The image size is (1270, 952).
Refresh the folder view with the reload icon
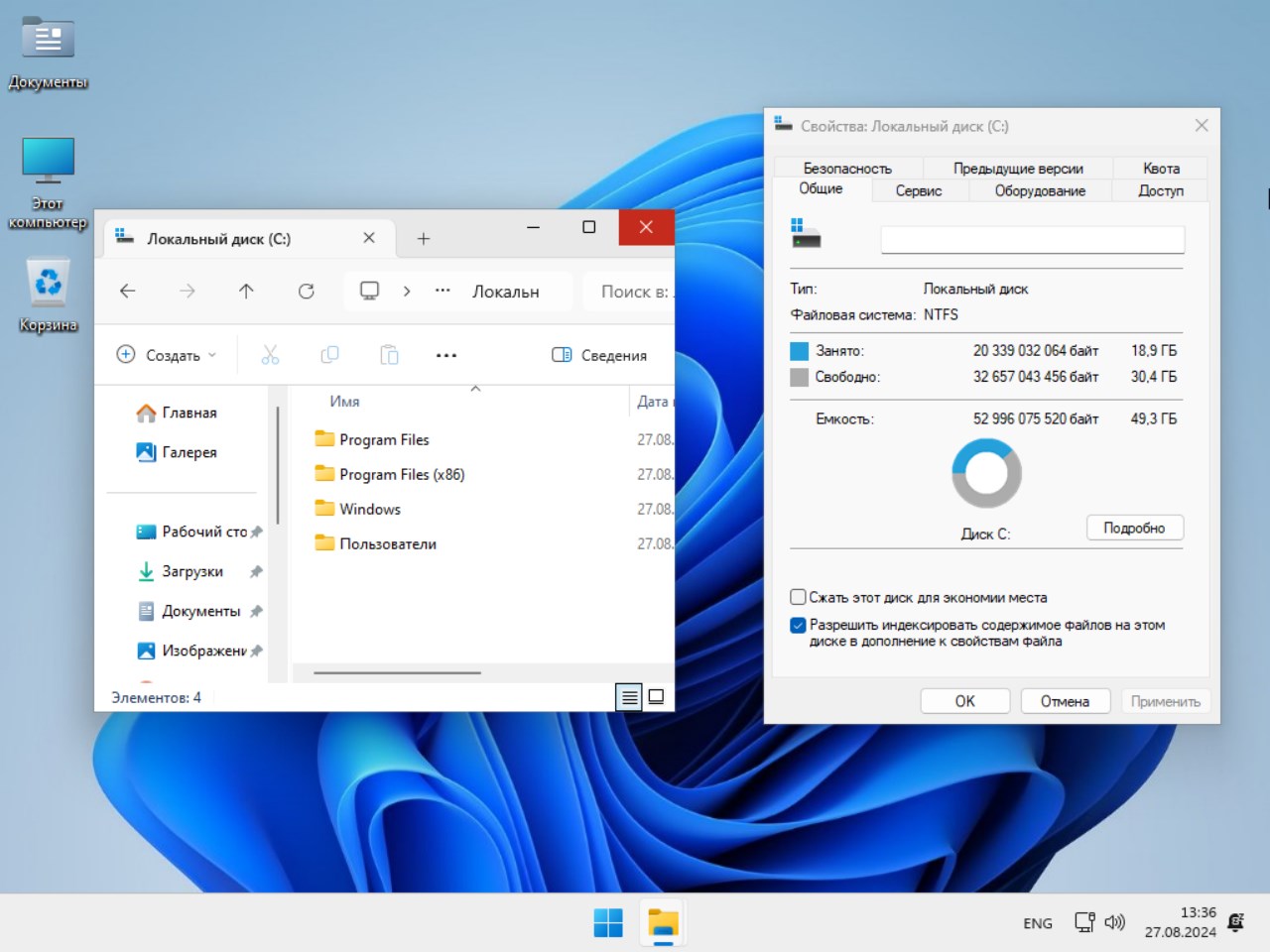tap(307, 291)
